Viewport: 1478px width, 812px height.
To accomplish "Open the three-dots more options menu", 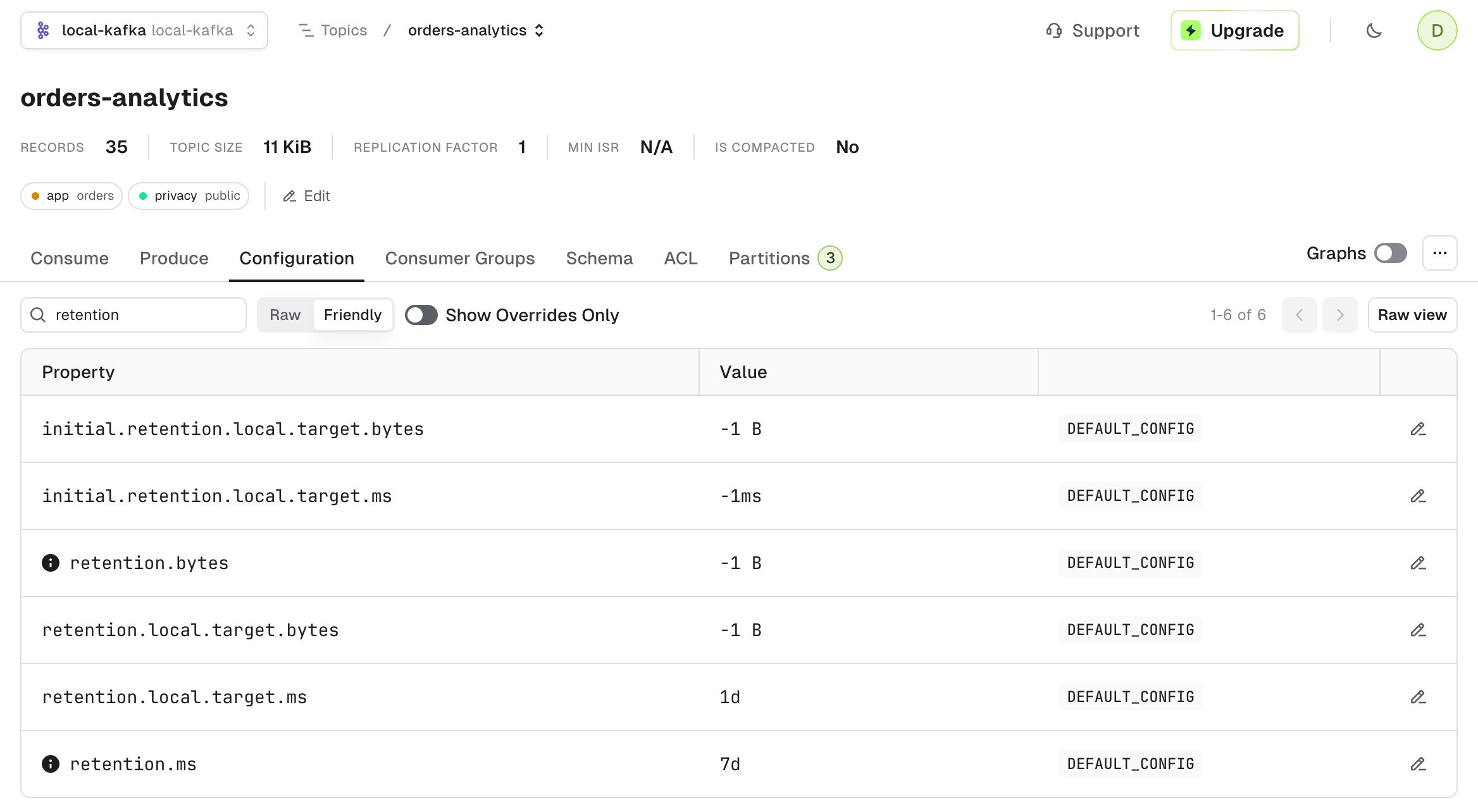I will [x=1439, y=253].
